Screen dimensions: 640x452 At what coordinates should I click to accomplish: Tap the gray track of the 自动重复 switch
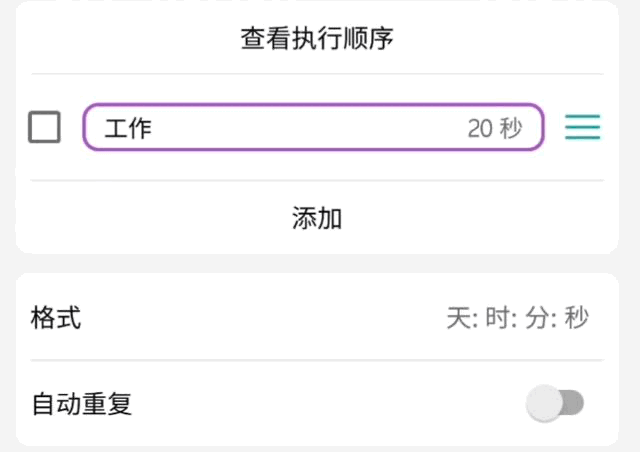tap(574, 404)
